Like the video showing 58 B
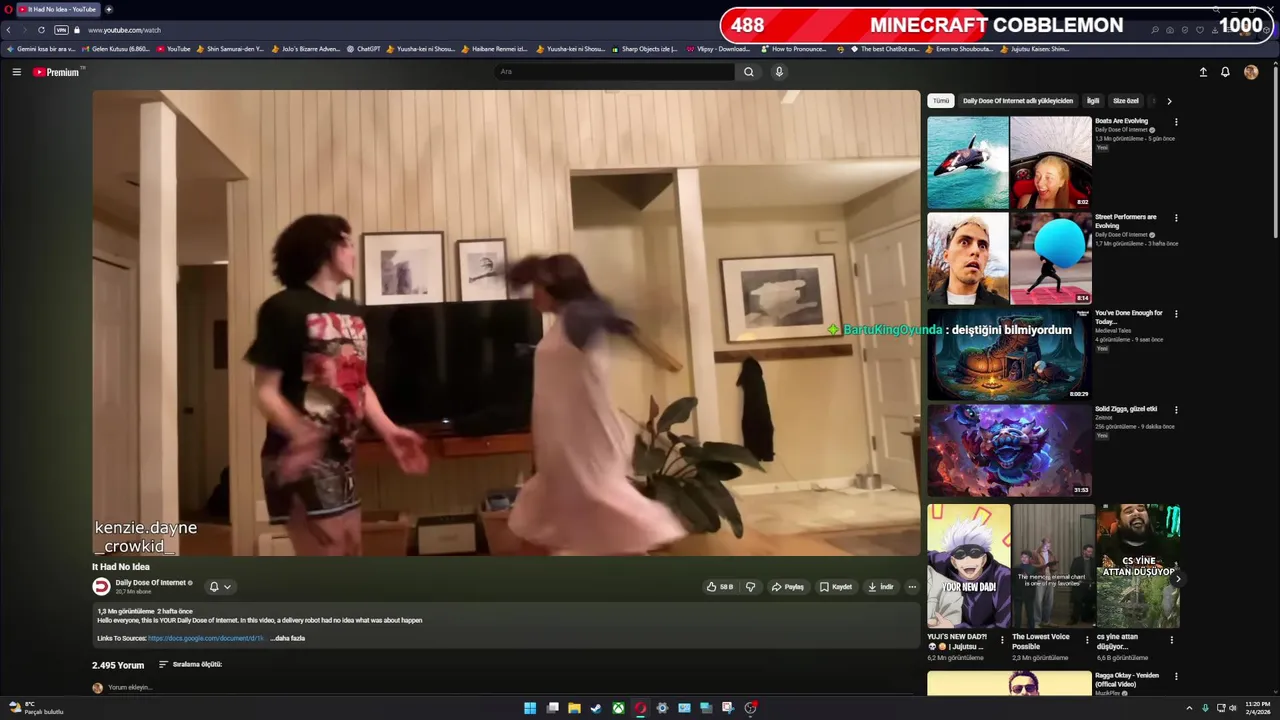1280x720 pixels. tap(720, 587)
